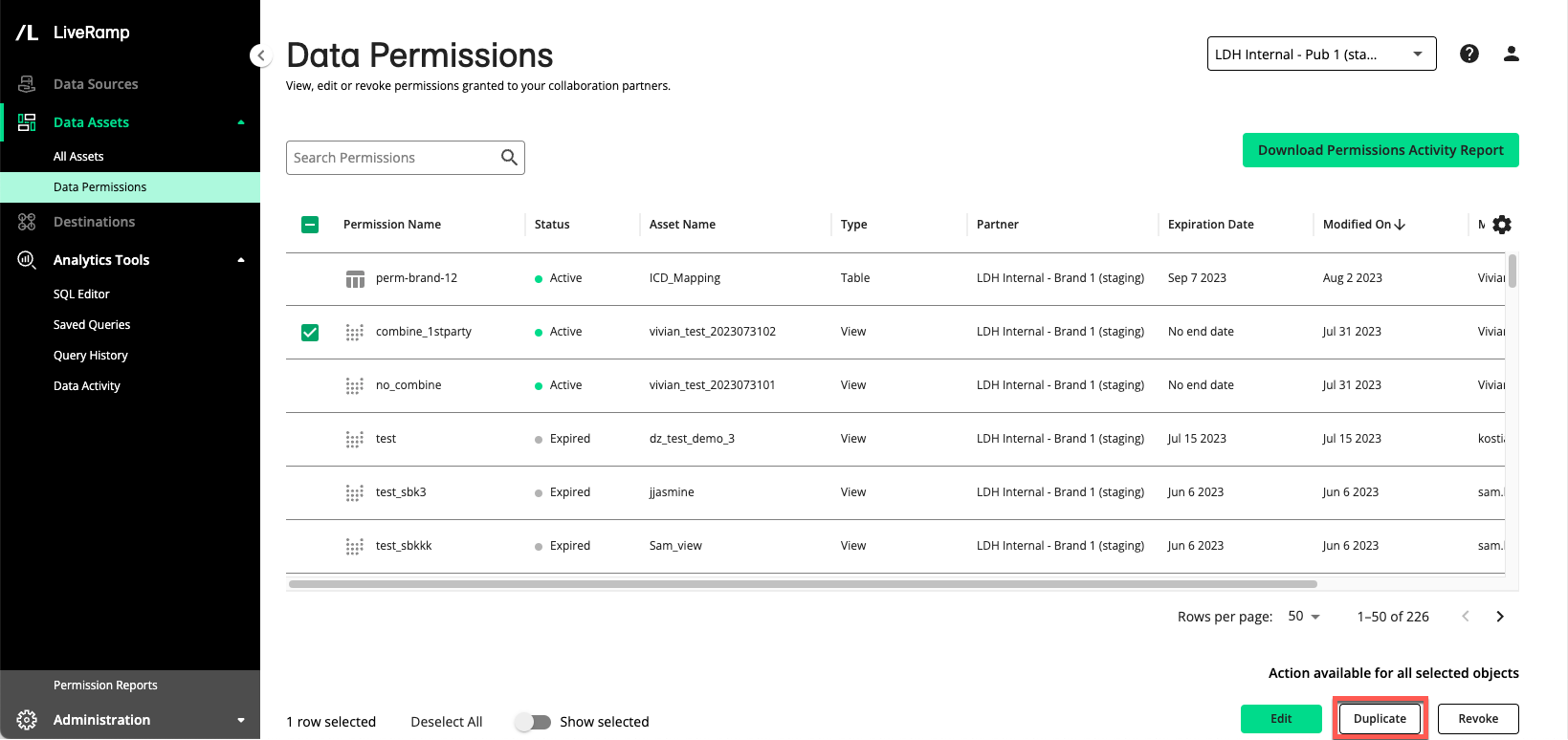This screenshot has height=740, width=1568.
Task: Click view icon beside test_sbk3
Action: tap(354, 493)
